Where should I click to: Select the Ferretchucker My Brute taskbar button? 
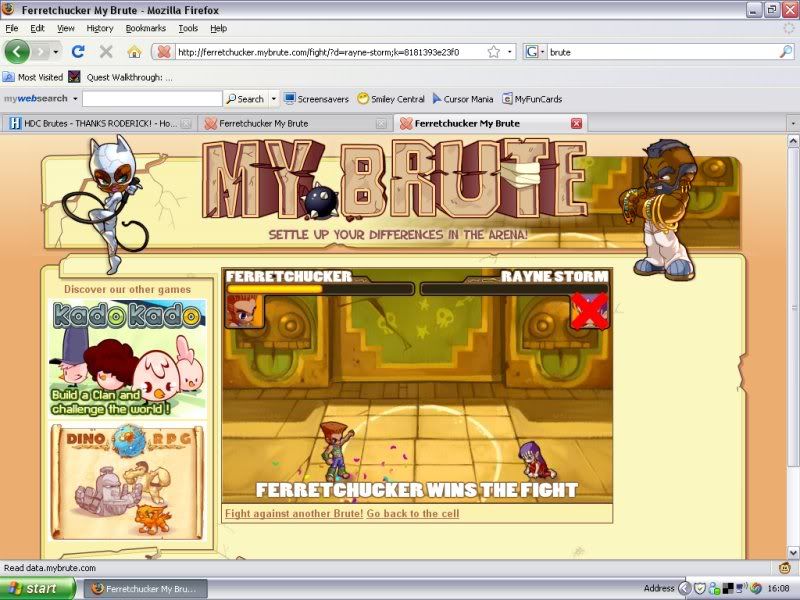pos(145,589)
